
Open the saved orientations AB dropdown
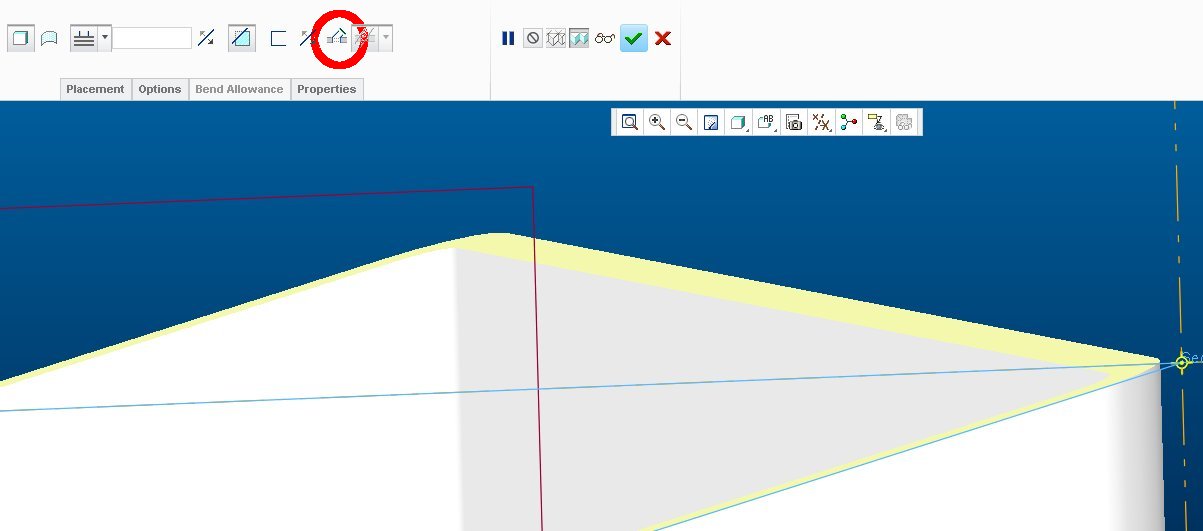tap(766, 122)
